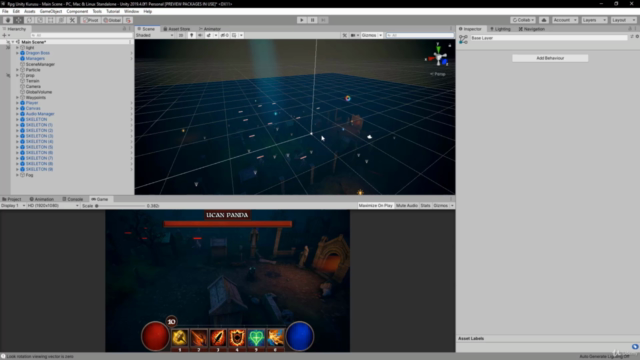The width and height of the screenshot is (640, 360).
Task: Select the Rotate tool in toolbar
Action: [29, 20]
